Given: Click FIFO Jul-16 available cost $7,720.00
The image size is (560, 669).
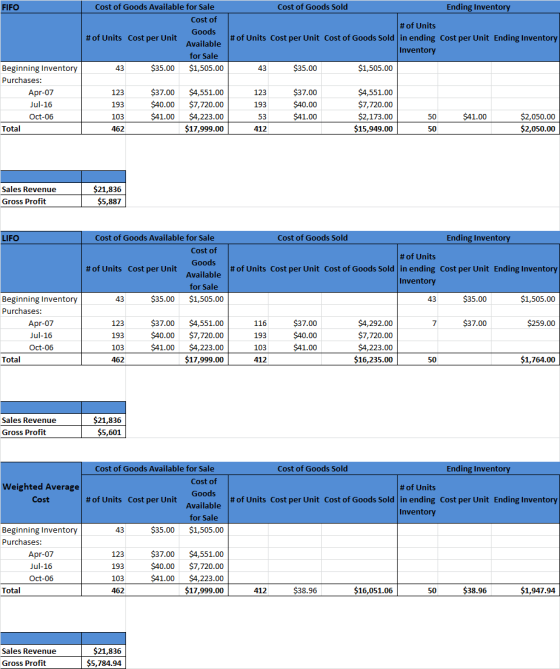Looking at the screenshot, I should (x=206, y=105).
